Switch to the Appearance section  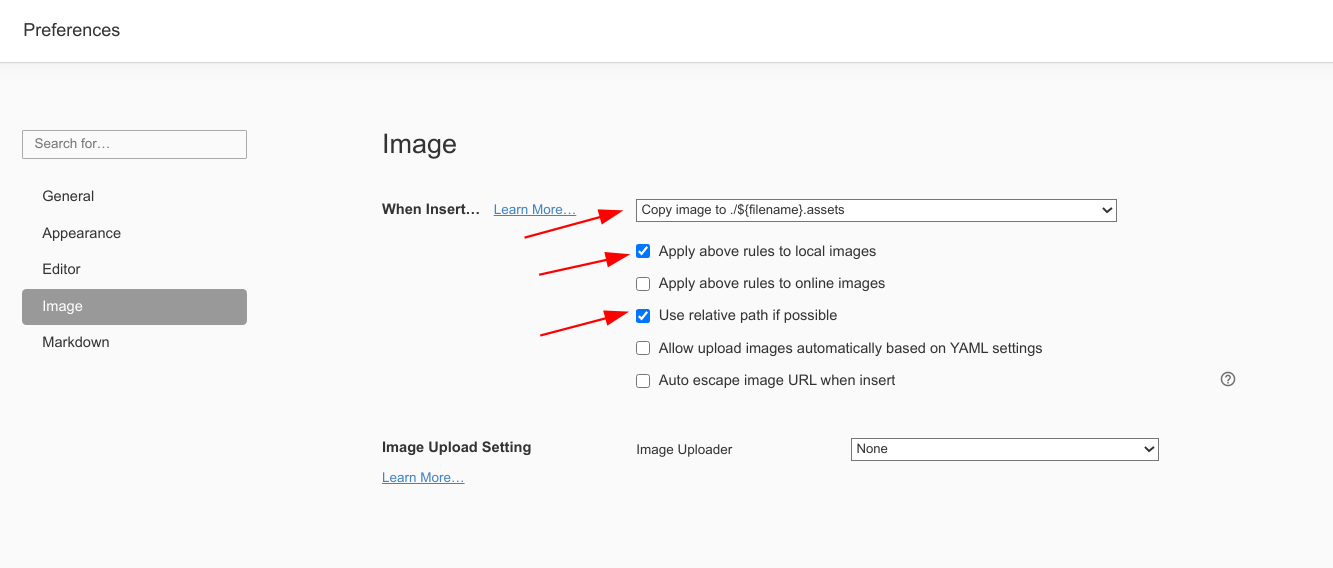(x=81, y=233)
